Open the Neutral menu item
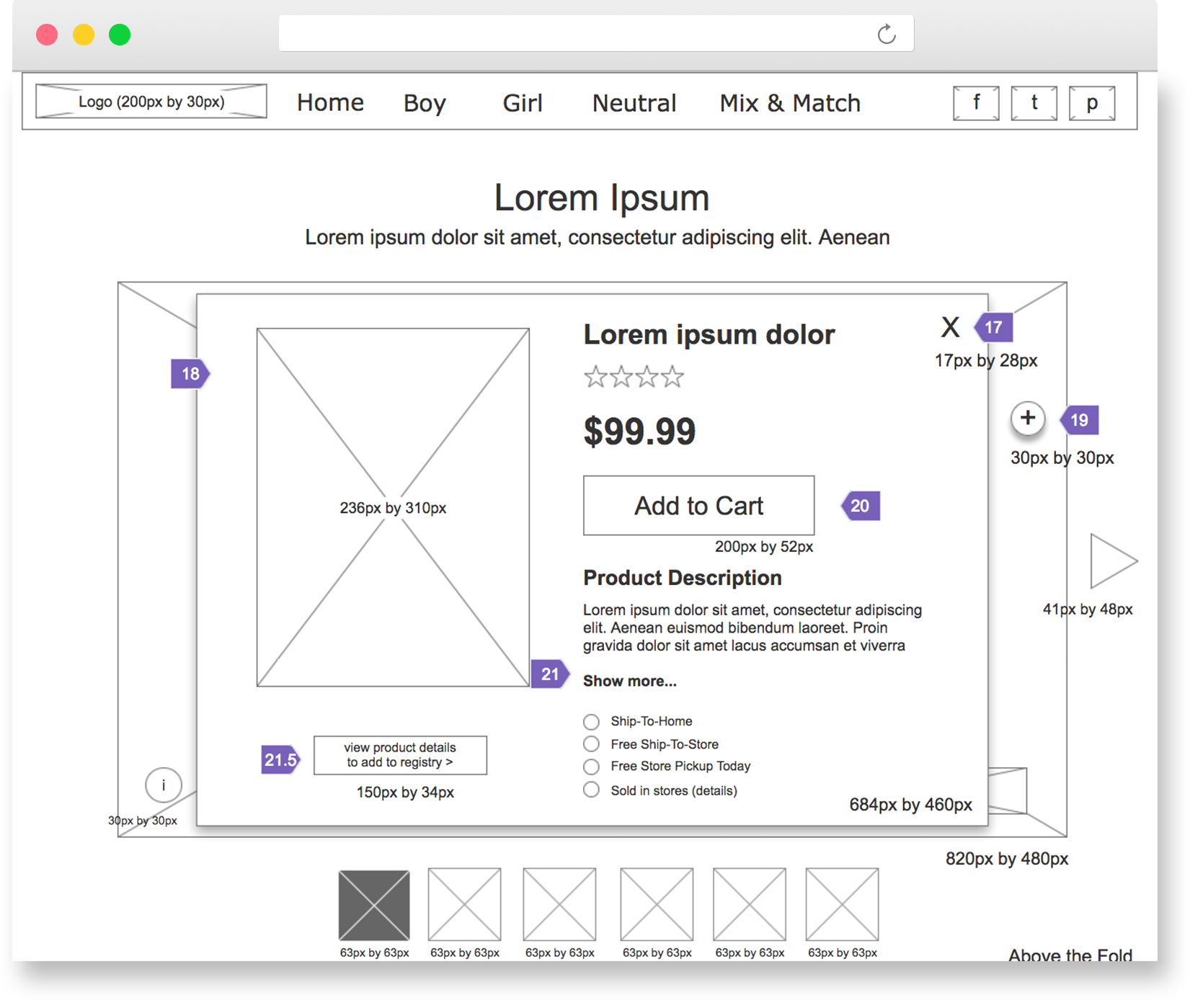This screenshot has width=1190, height=1008. tap(634, 103)
